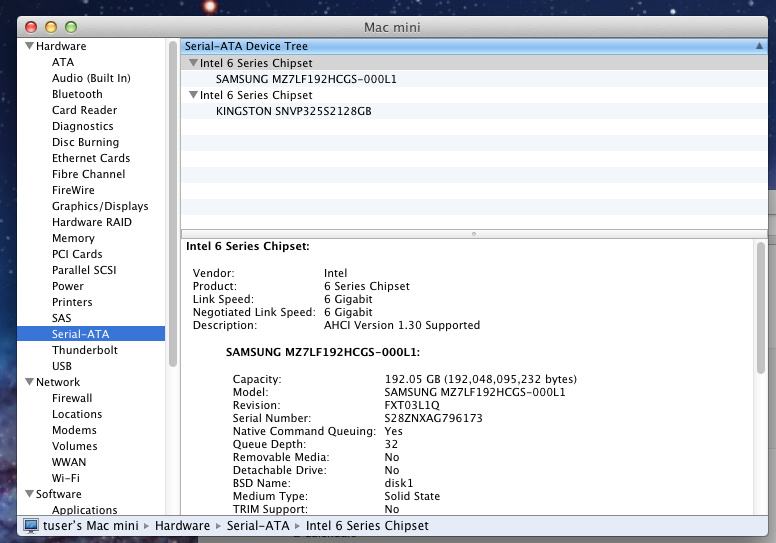
Task: Click tuser's Mac mini in path bar
Action: [x=91, y=526]
